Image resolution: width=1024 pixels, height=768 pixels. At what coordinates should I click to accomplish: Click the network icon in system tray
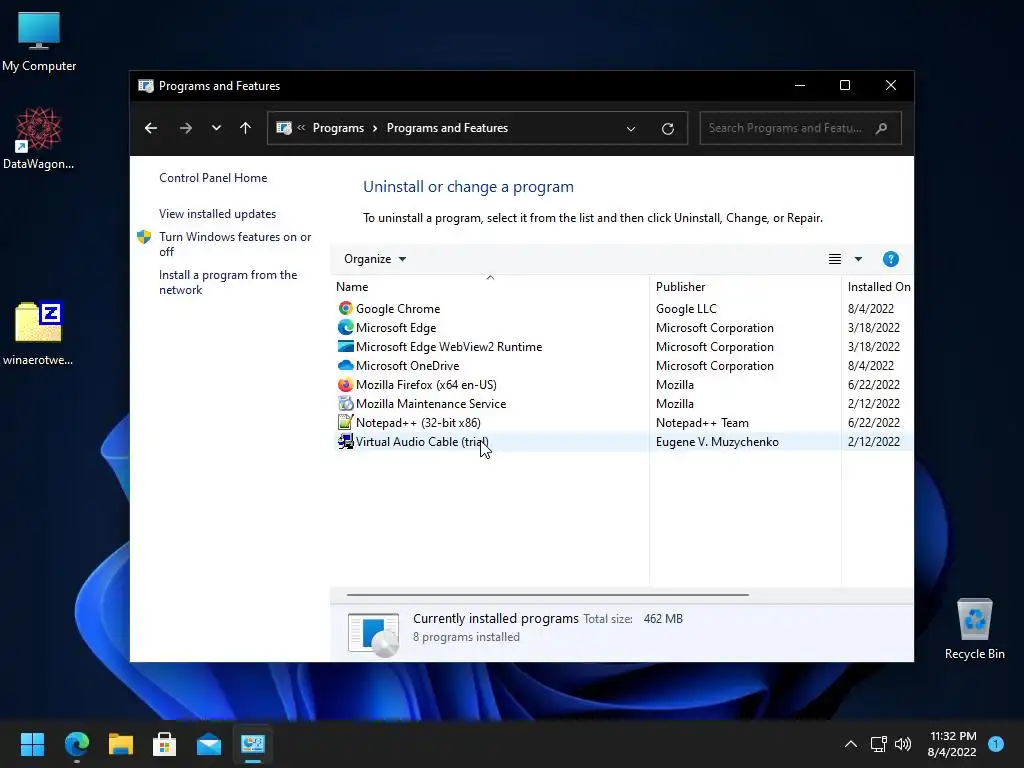pos(878,744)
